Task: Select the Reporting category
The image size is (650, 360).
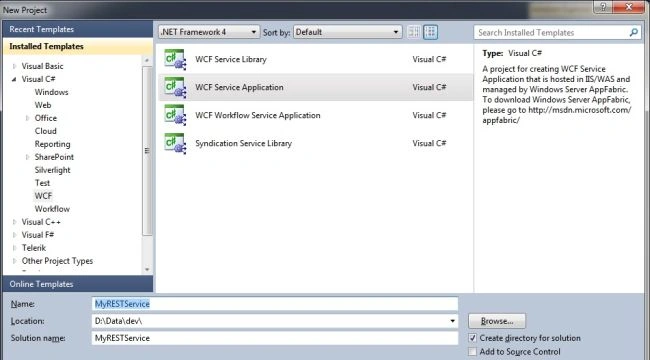Action: pos(53,144)
